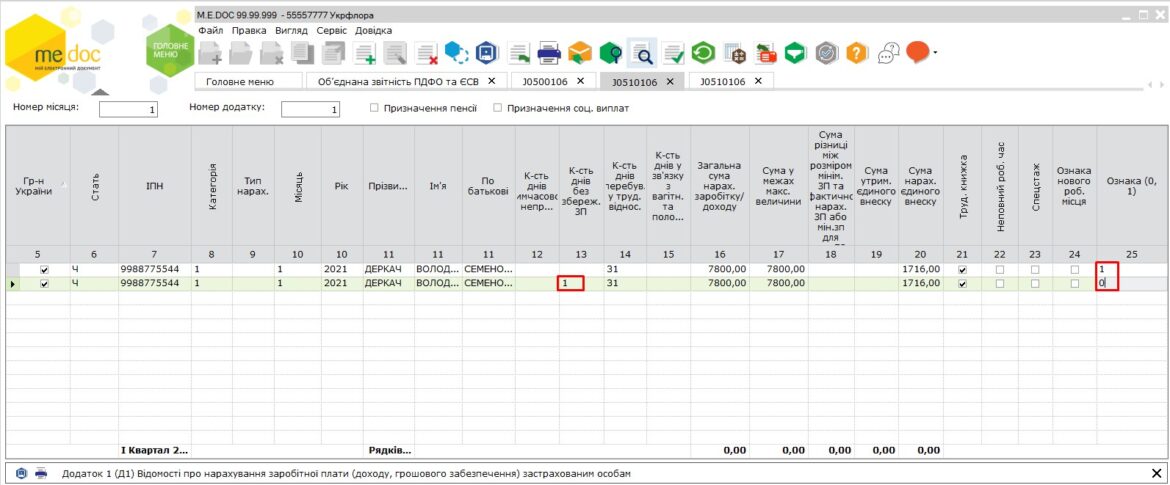This screenshot has width=1170, height=485.
Task: Click the Номер додатку input field
Action: point(310,110)
